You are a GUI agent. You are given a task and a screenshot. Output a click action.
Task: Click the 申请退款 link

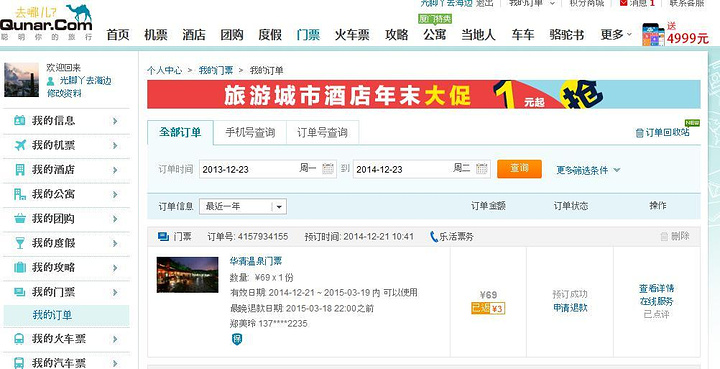(570, 308)
